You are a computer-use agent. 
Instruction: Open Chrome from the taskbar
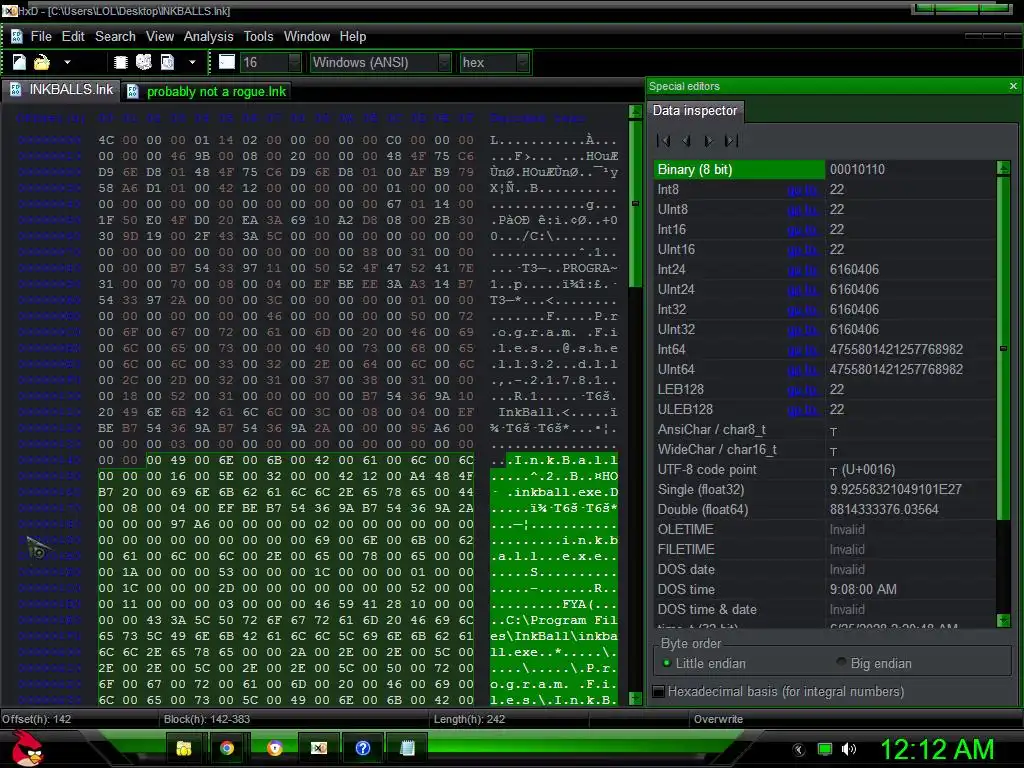[227, 748]
